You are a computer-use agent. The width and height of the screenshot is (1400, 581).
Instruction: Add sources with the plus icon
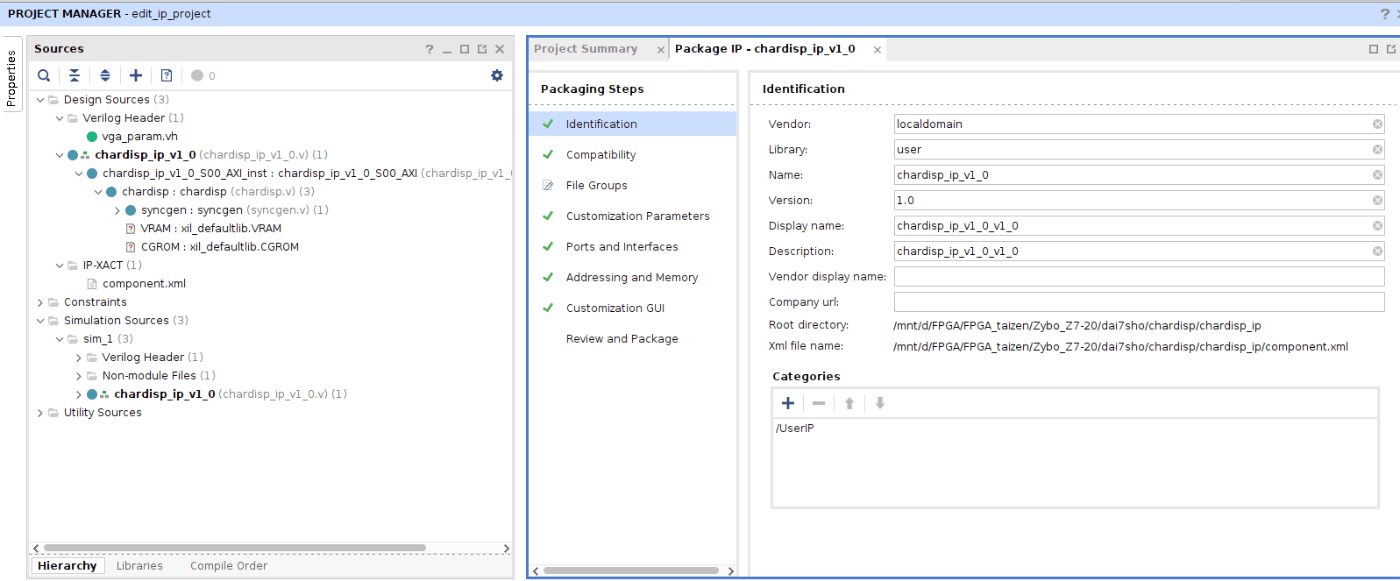coord(136,75)
